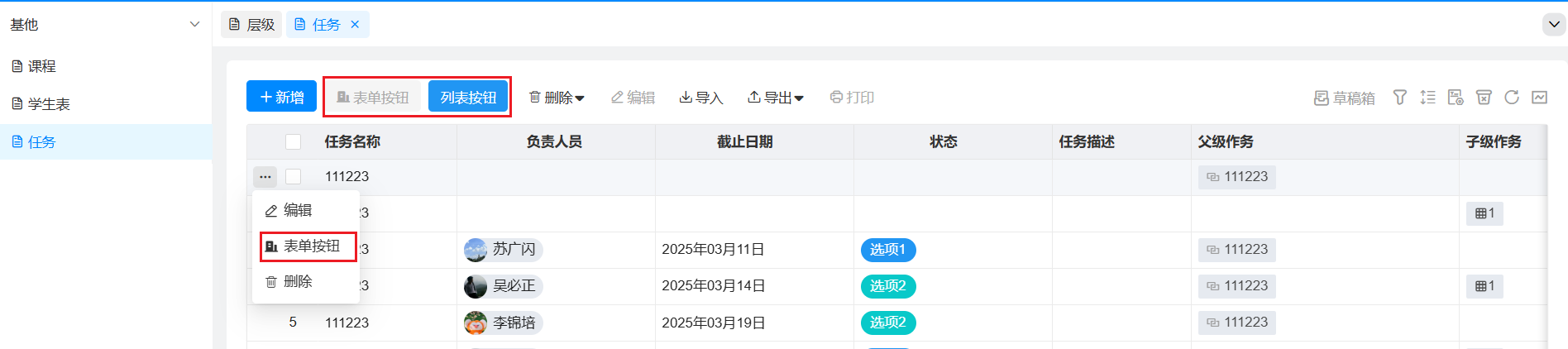Choose 删除 from the row context menu

click(x=297, y=282)
